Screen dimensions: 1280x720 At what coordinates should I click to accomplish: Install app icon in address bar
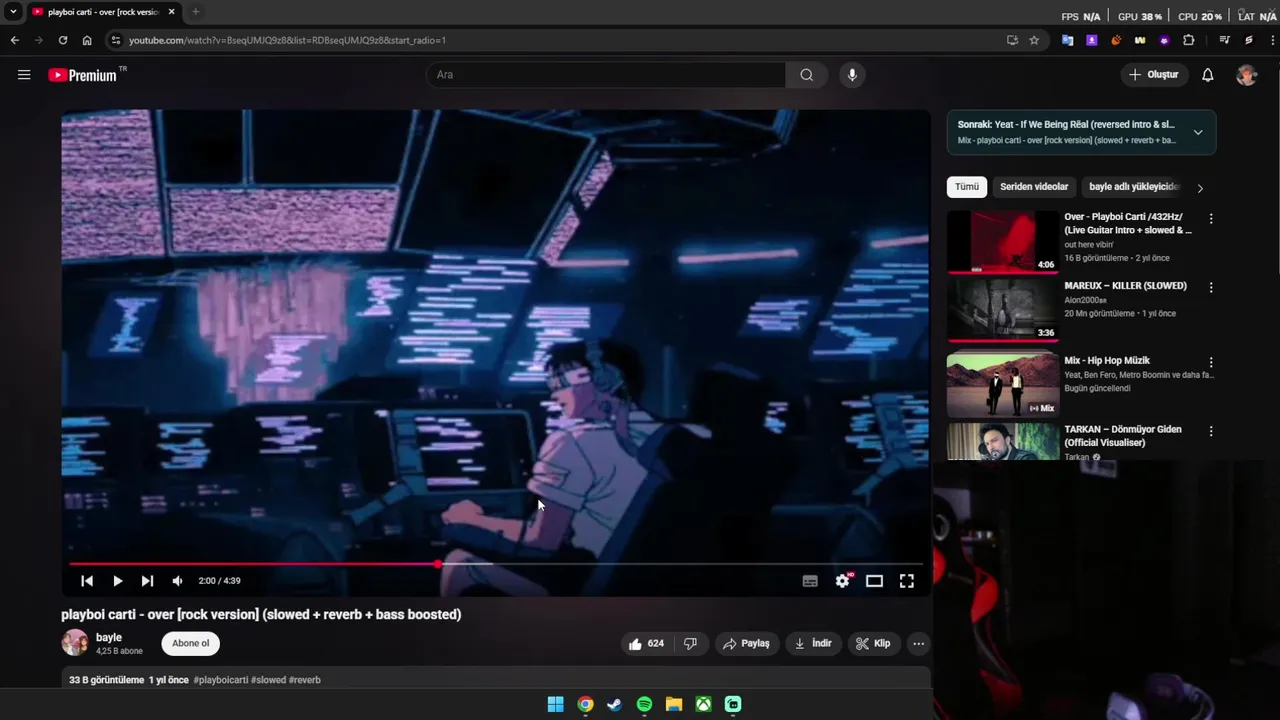pyautogui.click(x=1012, y=40)
